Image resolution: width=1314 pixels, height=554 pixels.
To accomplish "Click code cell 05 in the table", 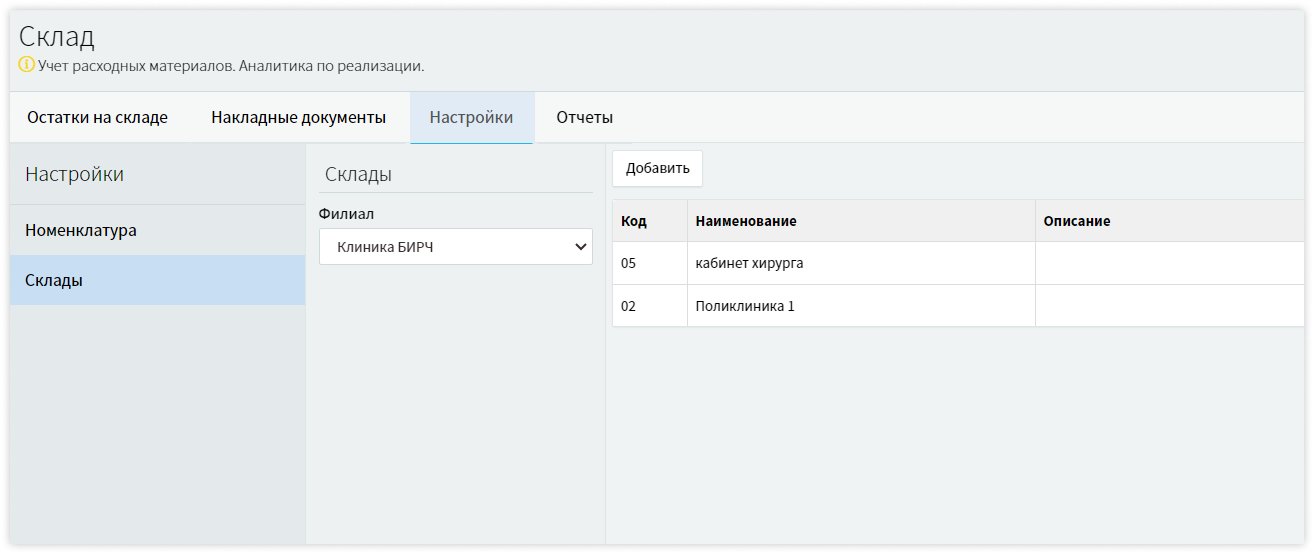I will click(629, 264).
